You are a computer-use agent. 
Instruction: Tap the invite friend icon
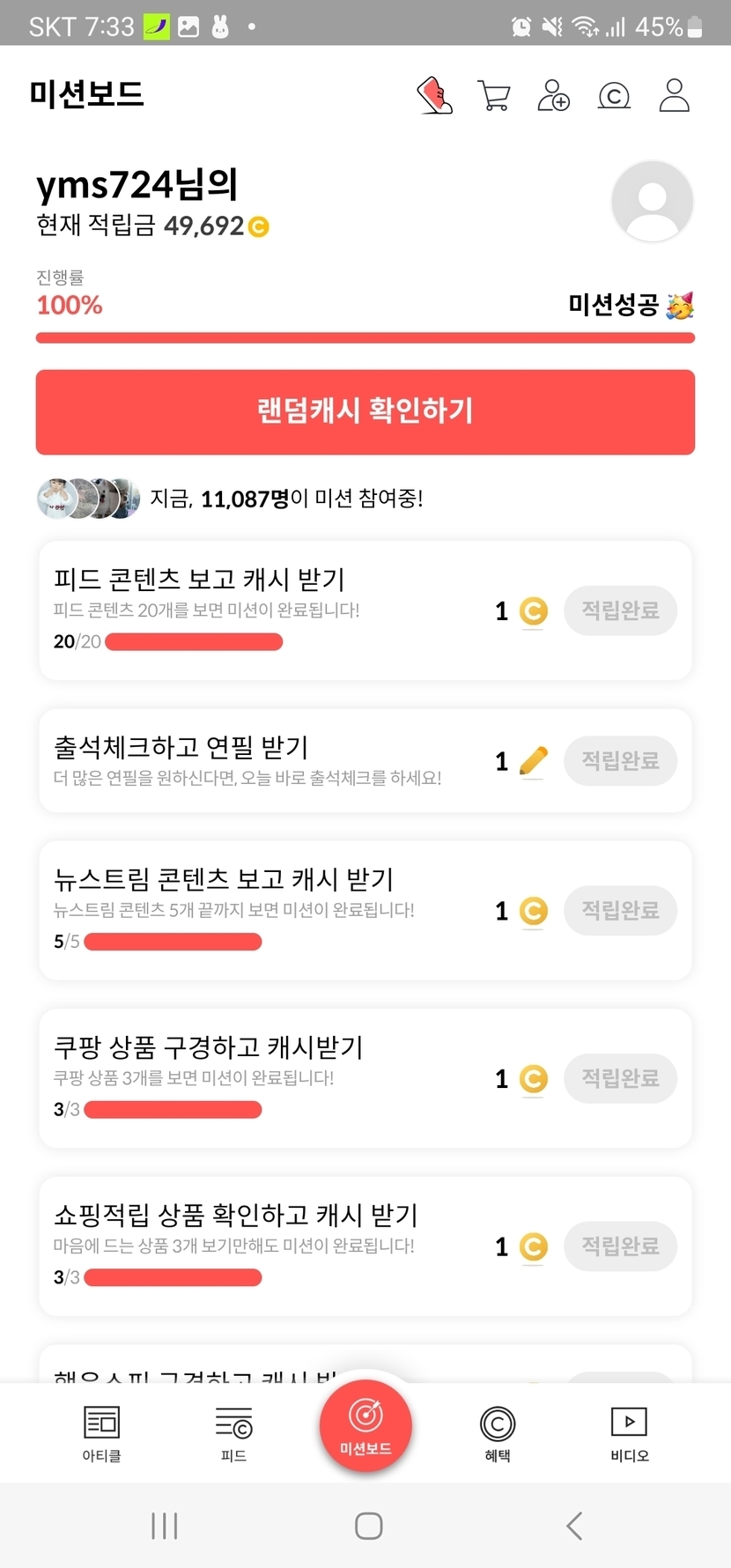[x=553, y=95]
